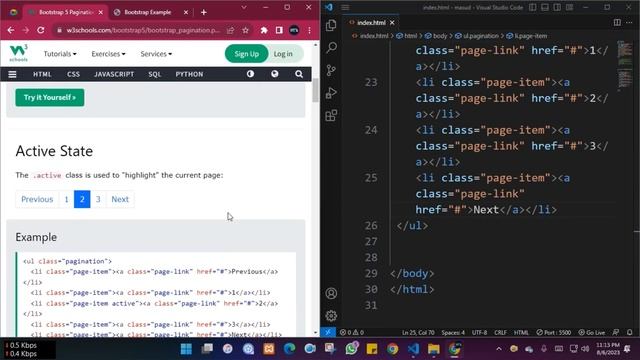This screenshot has height=360, width=640.
Task: Click the feedback icon in status bar
Action: [x=616, y=332]
